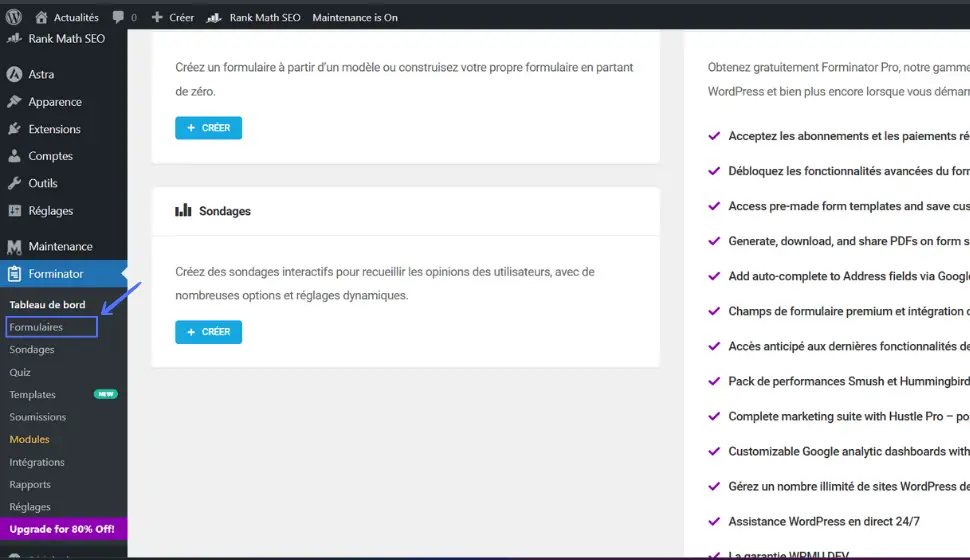Click the Outils wrench icon
This screenshot has height=560, width=970.
coord(14,183)
